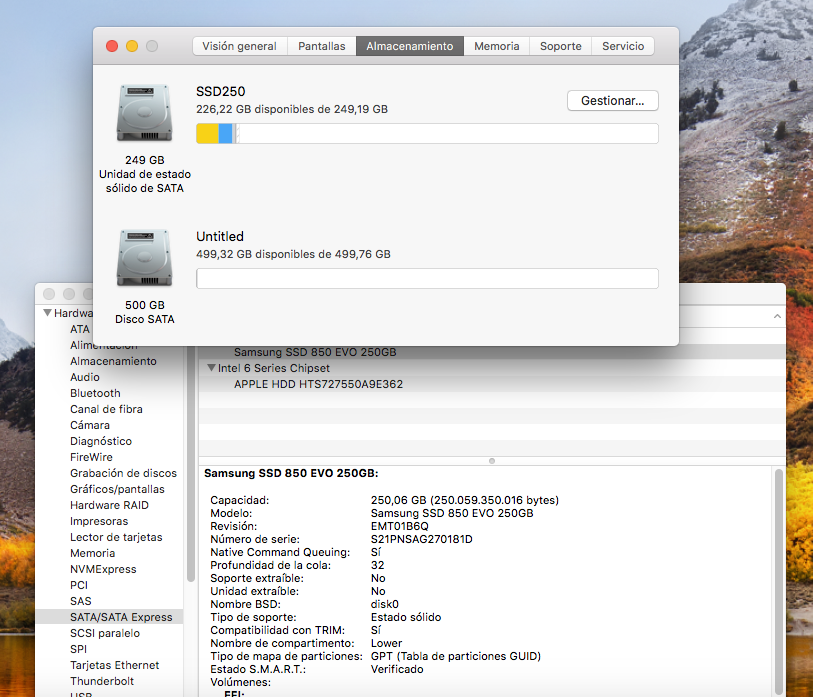
Task: Open Thunderbolt in the hardware list
Action: click(102, 681)
